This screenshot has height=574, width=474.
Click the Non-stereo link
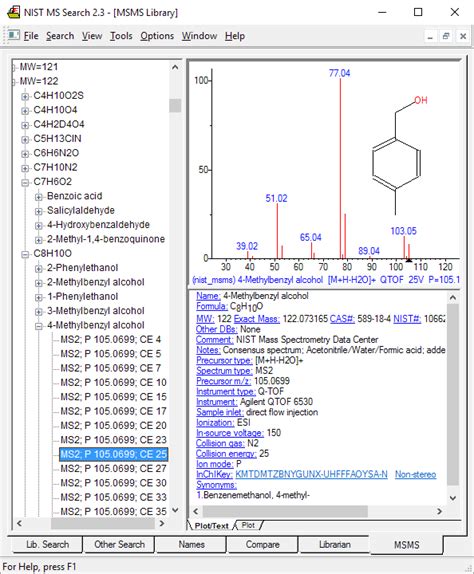[x=415, y=474]
